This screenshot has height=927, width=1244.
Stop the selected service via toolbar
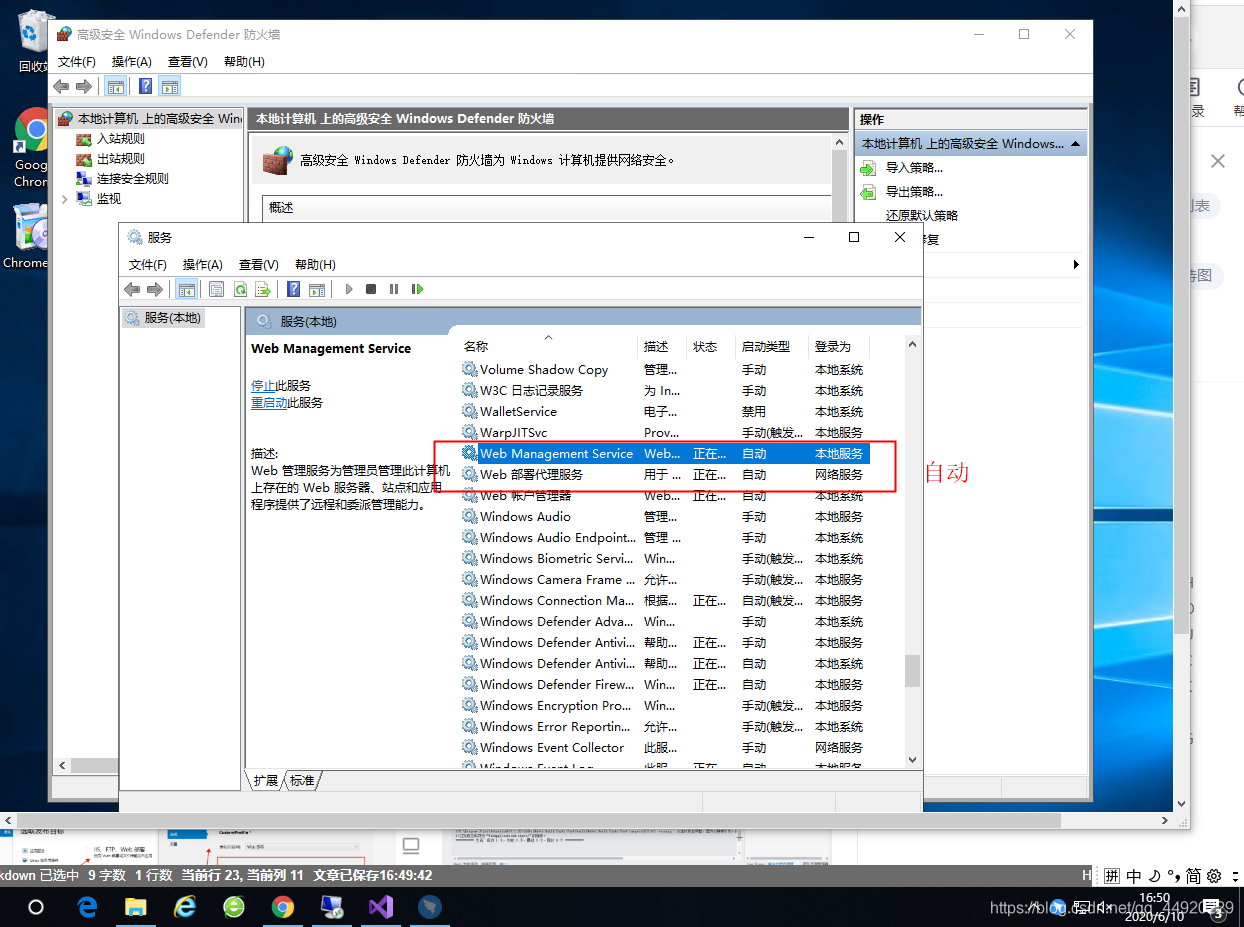[x=371, y=289]
